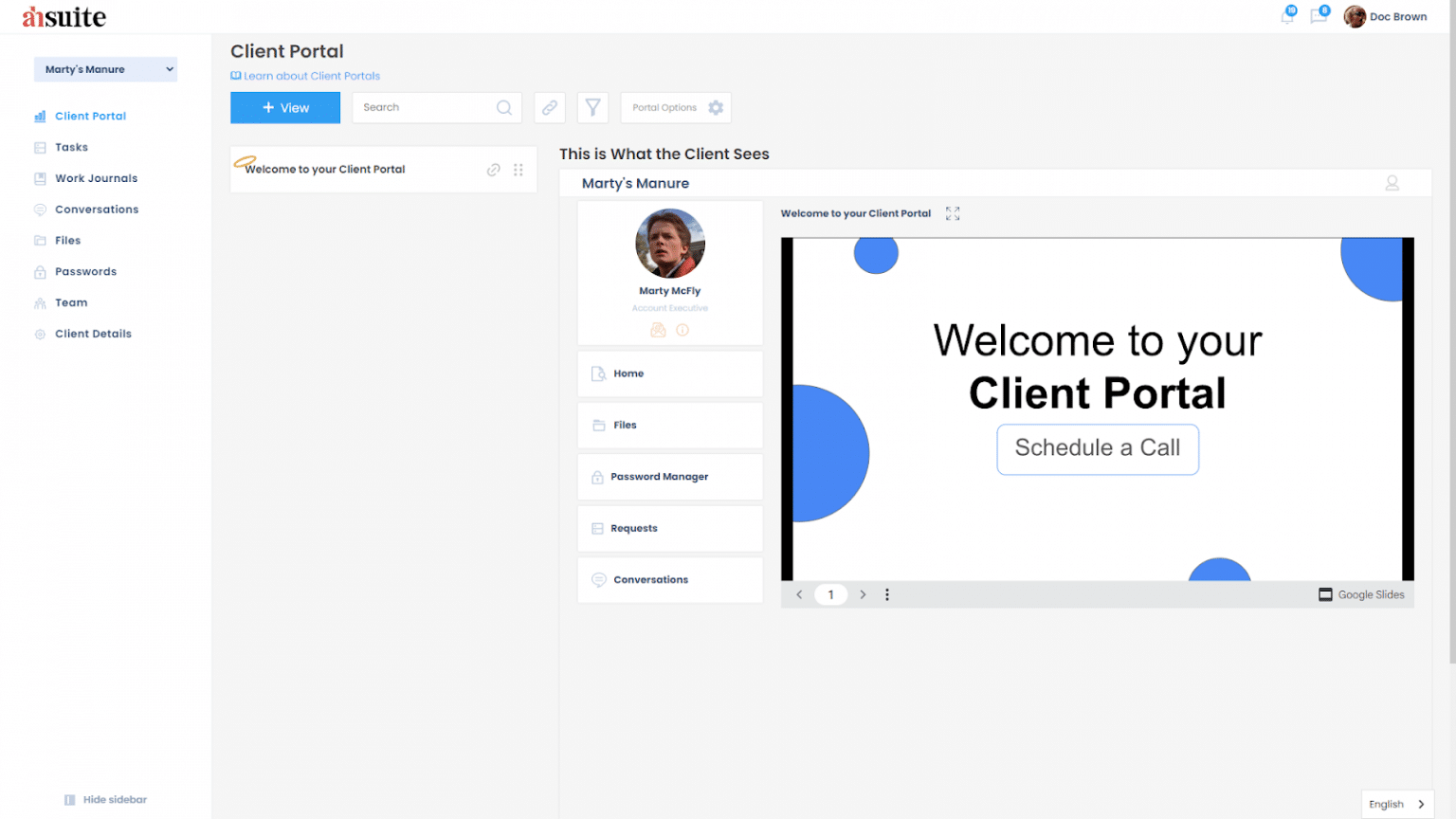This screenshot has height=819, width=1456.
Task: Expand the Welcome slide to fullscreen
Action: click(953, 213)
